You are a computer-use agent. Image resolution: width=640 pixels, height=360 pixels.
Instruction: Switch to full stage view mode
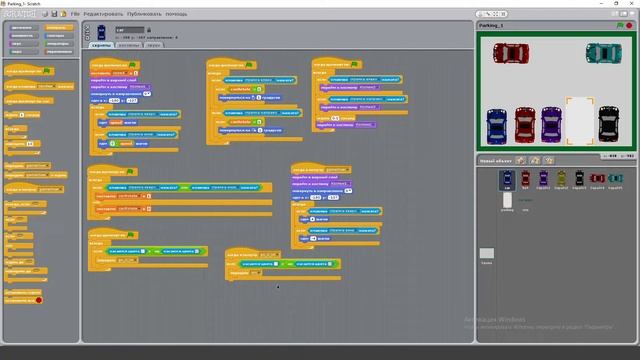(624, 14)
